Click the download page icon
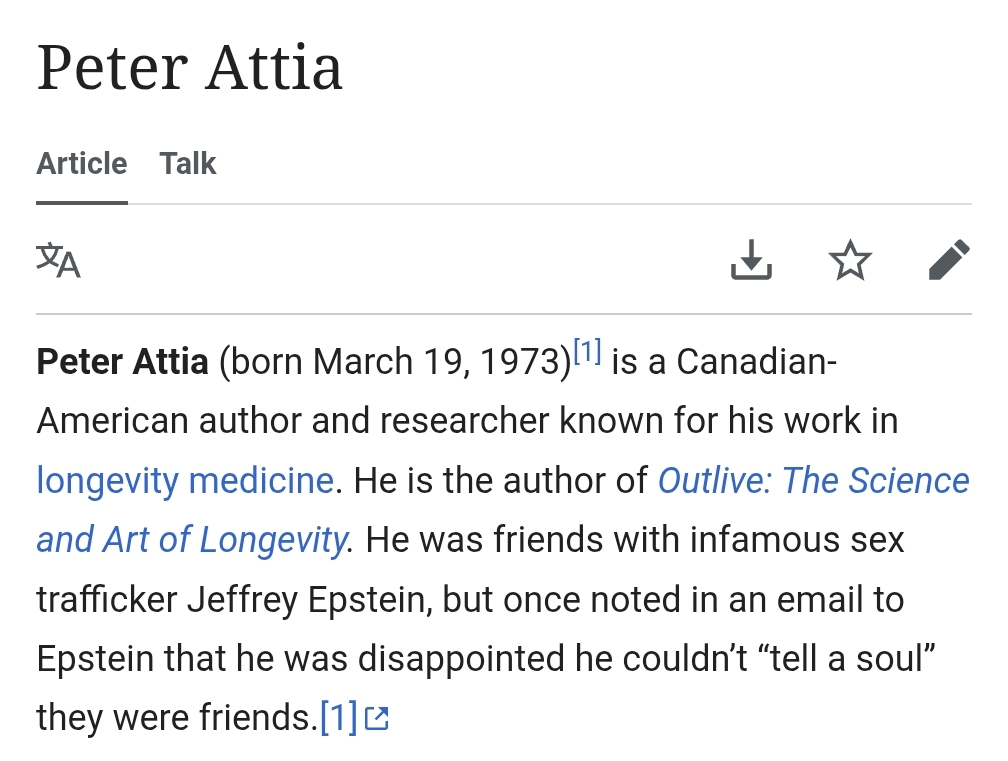The height and width of the screenshot is (761, 1008). [x=751, y=261]
